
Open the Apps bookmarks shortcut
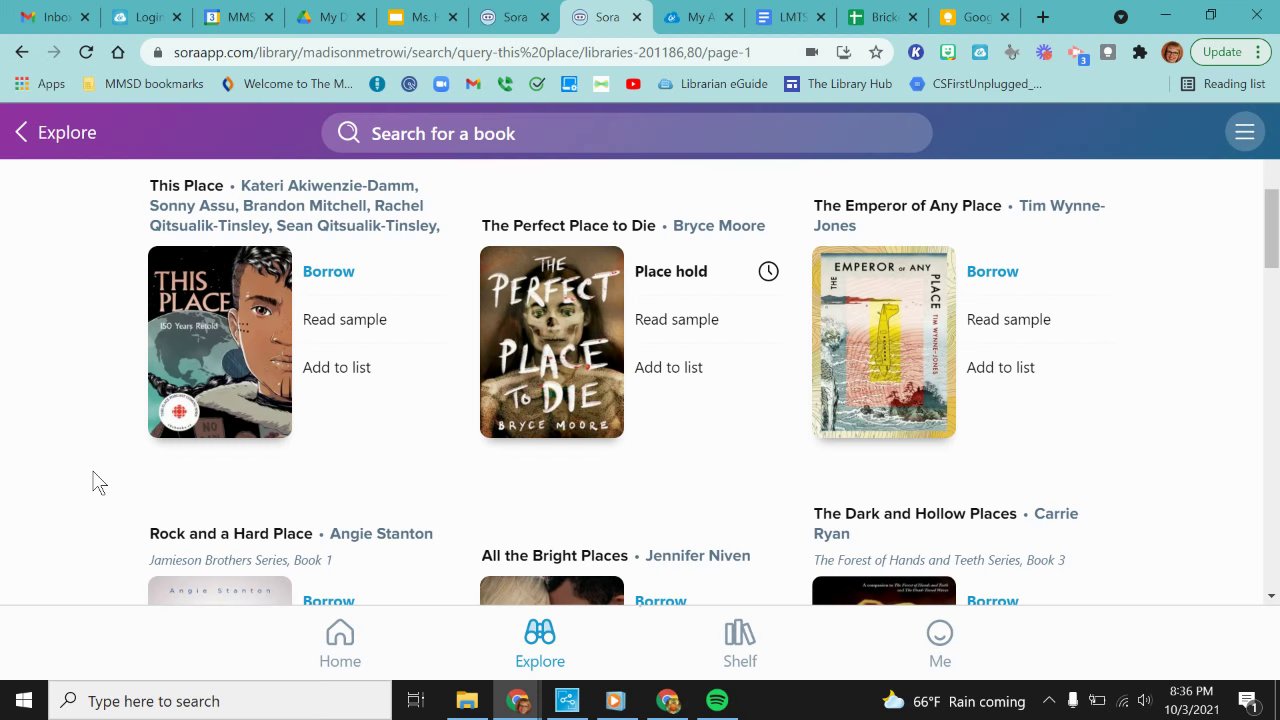coord(40,84)
